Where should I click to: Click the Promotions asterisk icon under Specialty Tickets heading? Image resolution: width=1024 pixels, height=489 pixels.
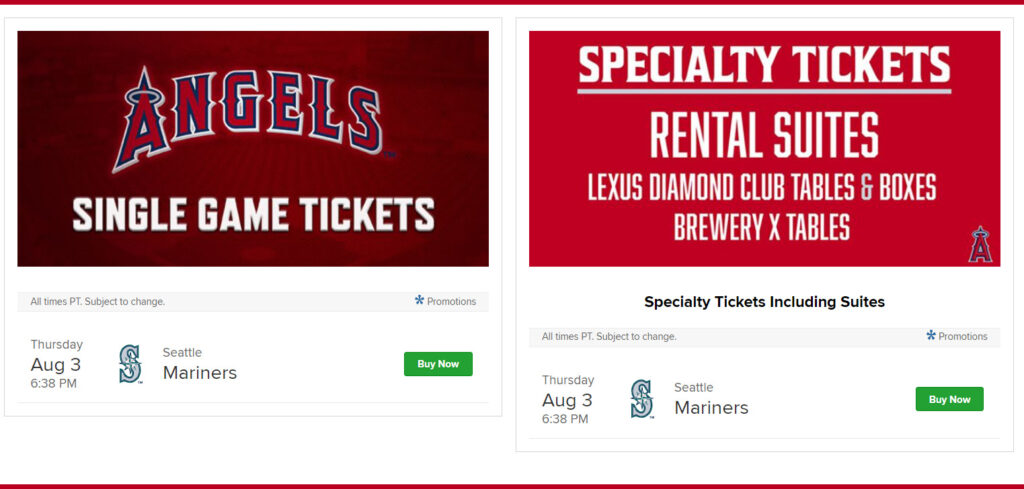pyautogui.click(x=931, y=336)
